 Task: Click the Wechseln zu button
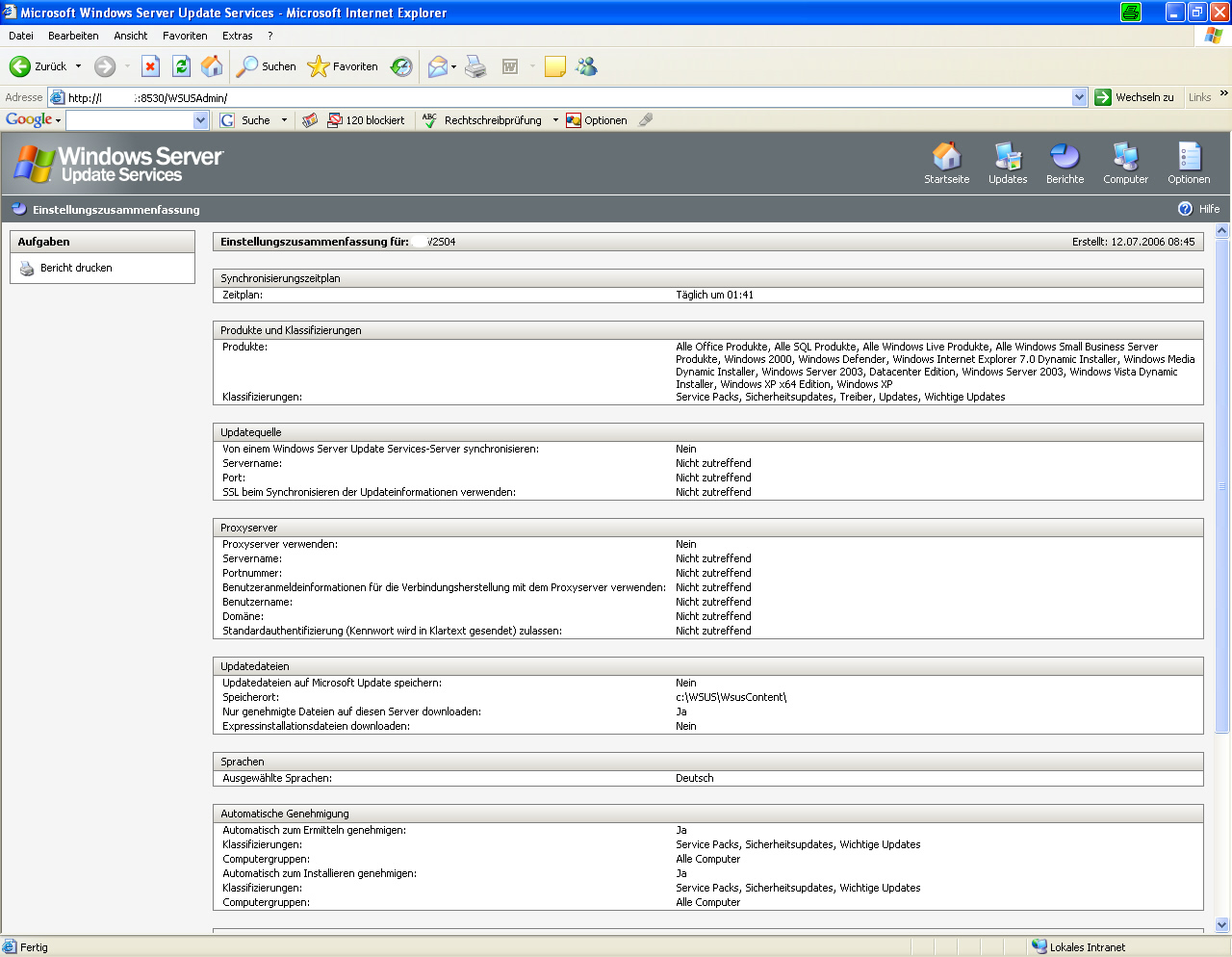pyautogui.click(x=1135, y=97)
